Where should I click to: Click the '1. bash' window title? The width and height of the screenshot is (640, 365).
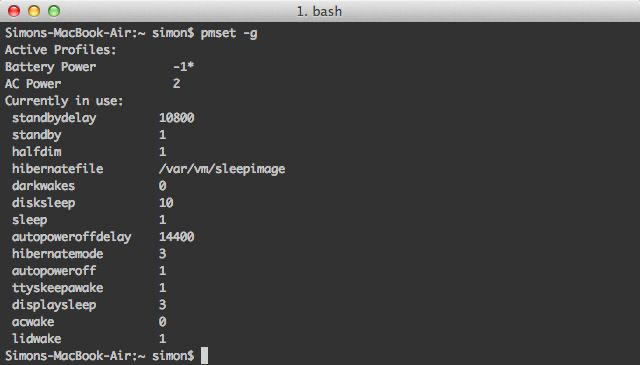tap(319, 11)
